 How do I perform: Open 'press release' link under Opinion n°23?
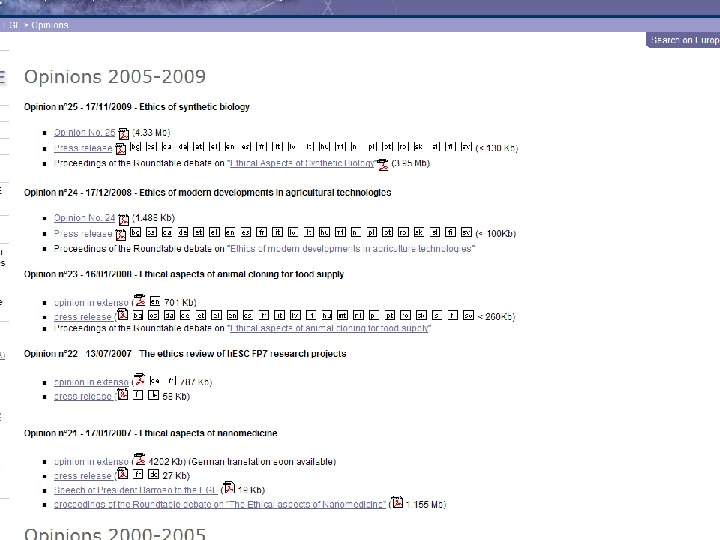pyautogui.click(x=83, y=317)
